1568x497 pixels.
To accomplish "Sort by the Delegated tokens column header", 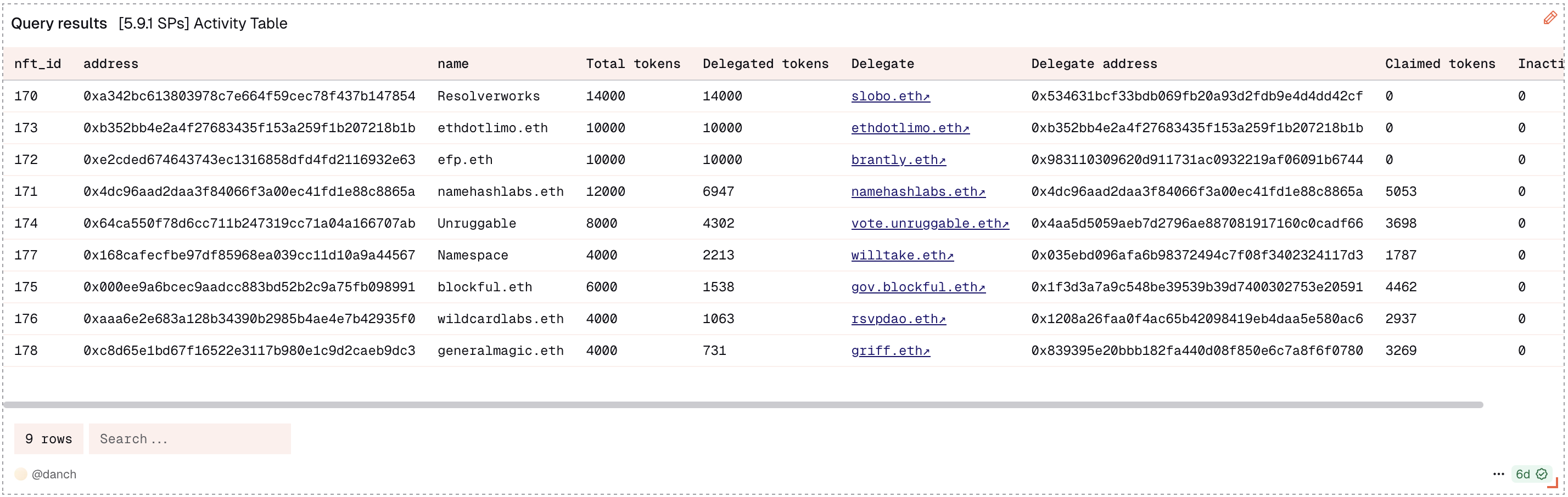I will click(765, 64).
